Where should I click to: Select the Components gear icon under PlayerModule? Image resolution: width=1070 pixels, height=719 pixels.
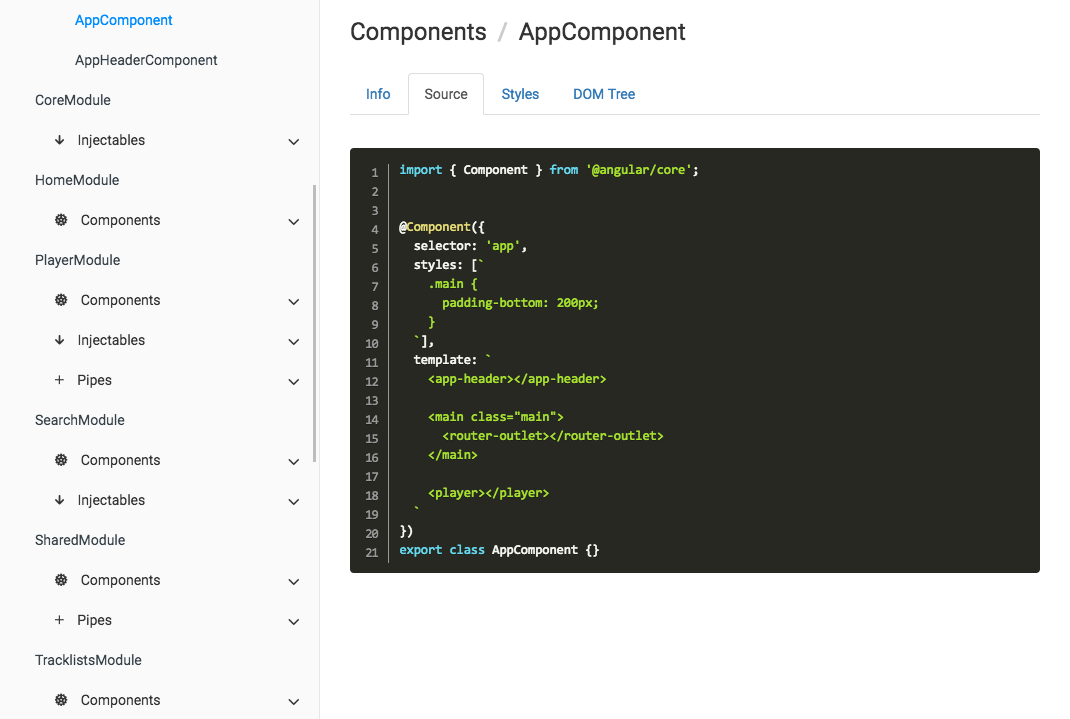[x=60, y=300]
